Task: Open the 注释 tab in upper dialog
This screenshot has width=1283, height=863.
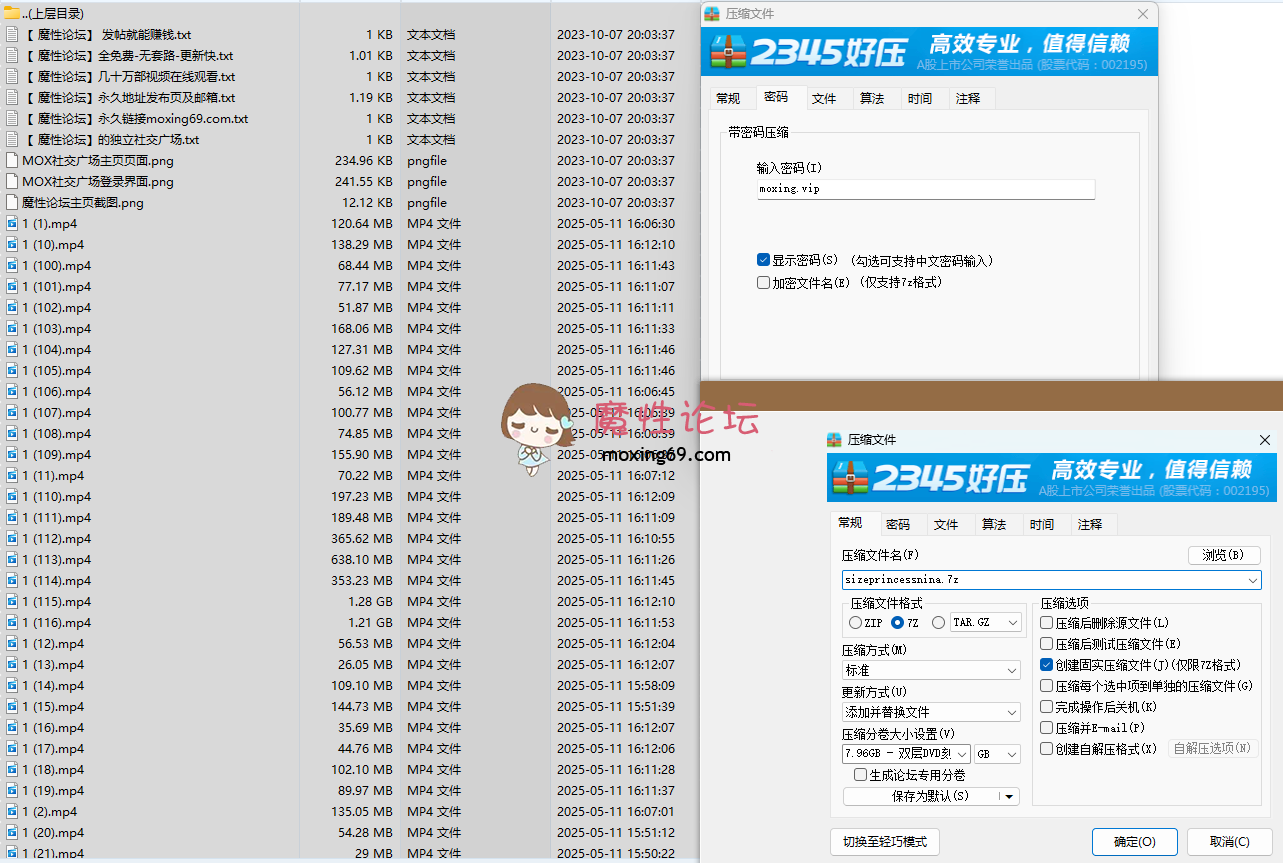Action: pos(968,99)
